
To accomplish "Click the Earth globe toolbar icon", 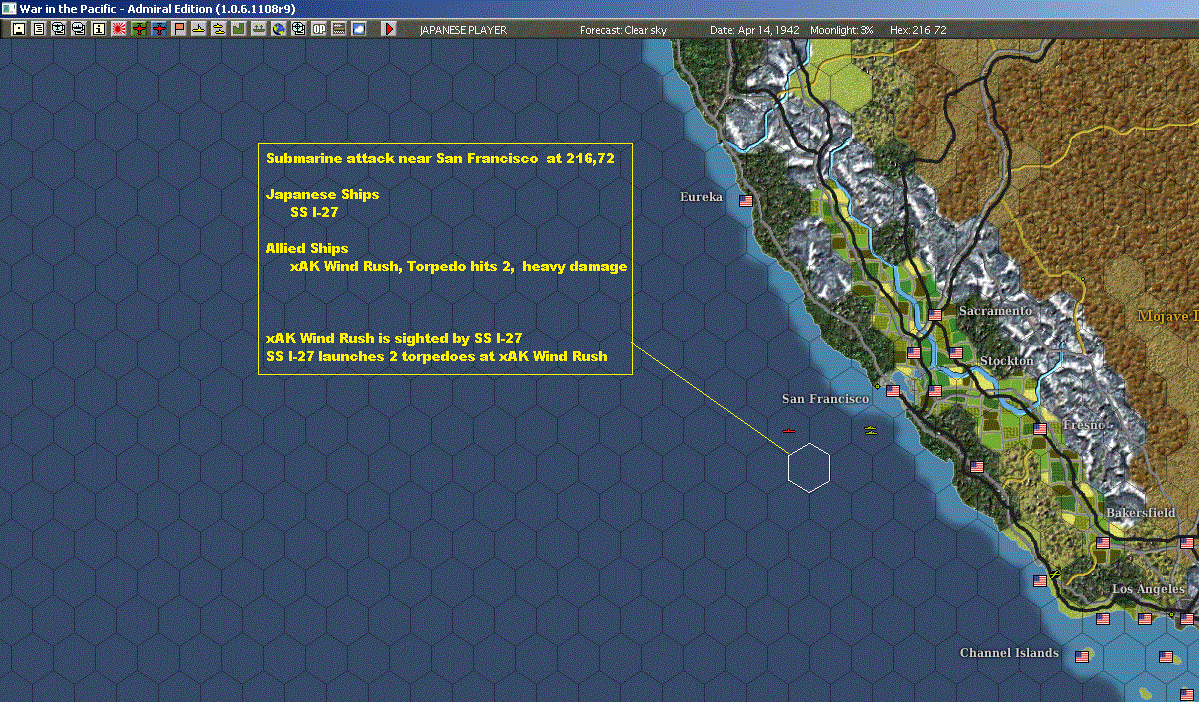I will click(278, 29).
